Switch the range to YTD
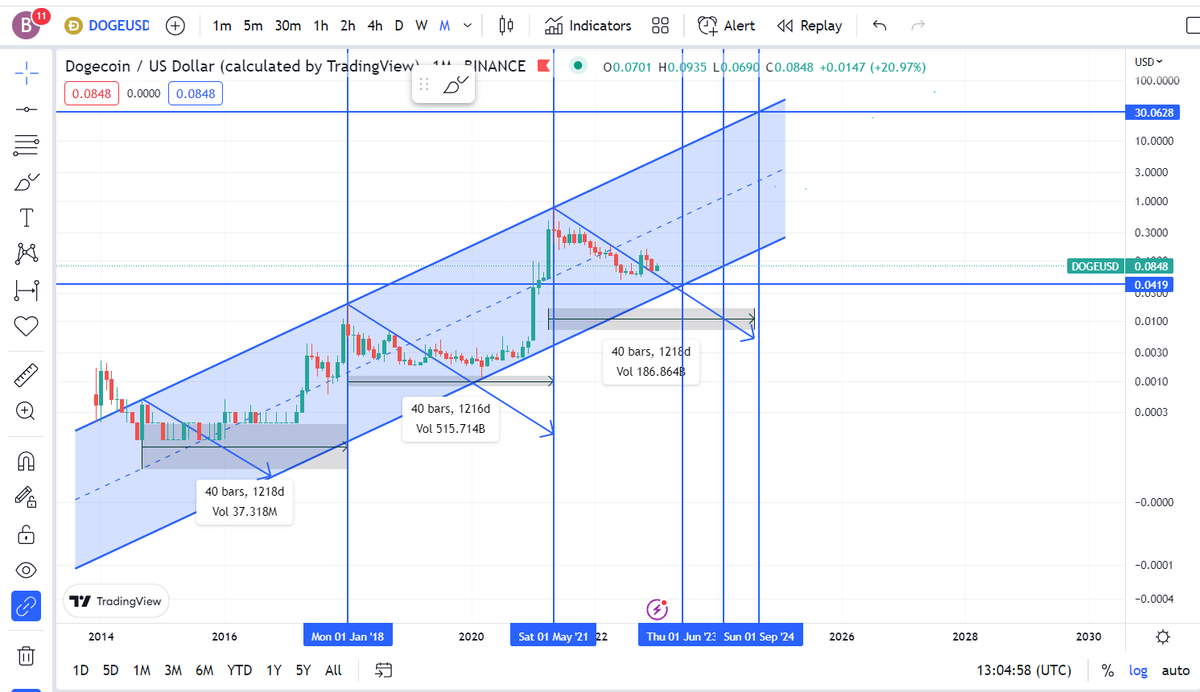 point(239,670)
